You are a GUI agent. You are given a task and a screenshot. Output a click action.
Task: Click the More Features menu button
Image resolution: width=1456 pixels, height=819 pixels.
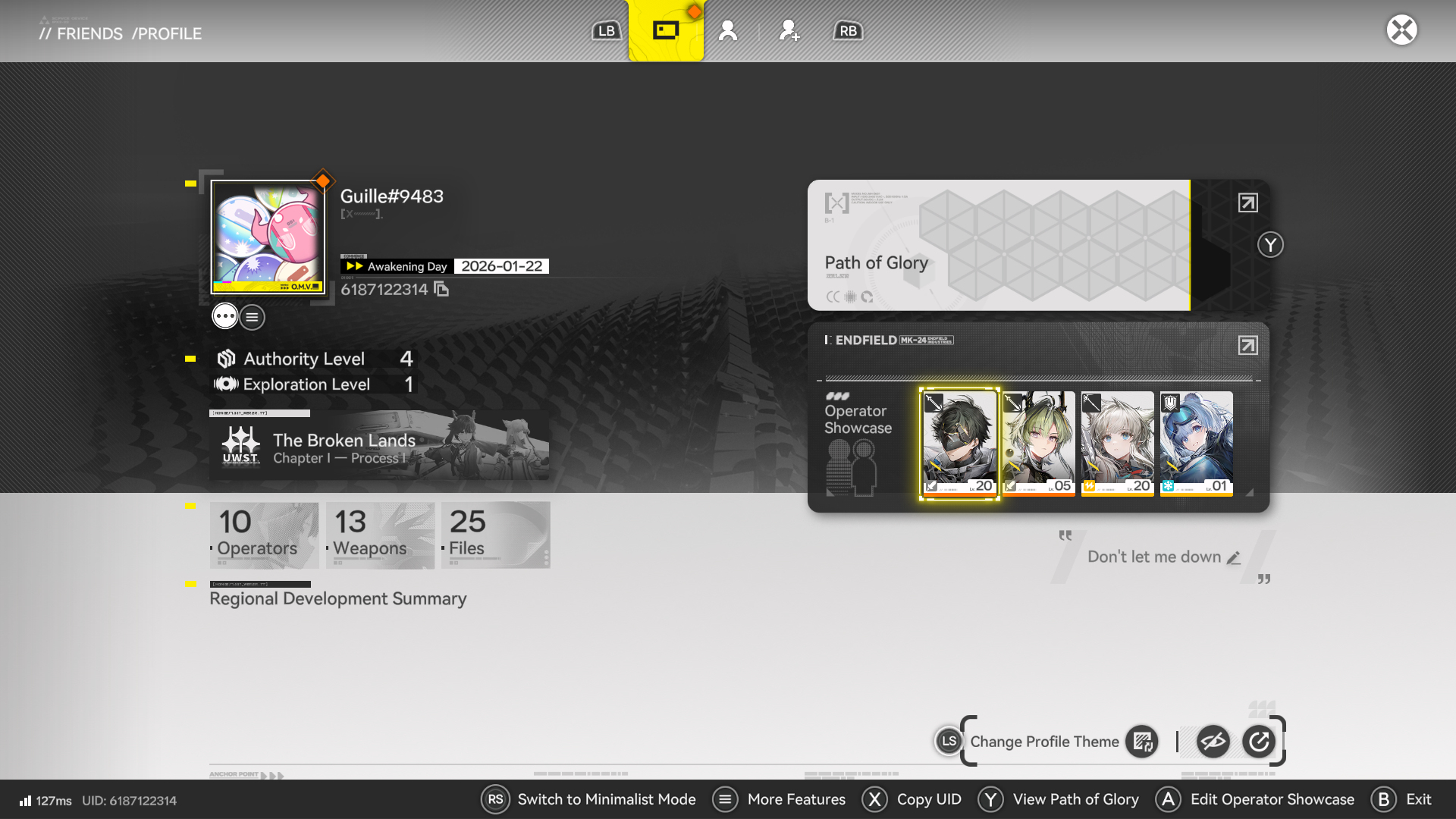(780, 799)
